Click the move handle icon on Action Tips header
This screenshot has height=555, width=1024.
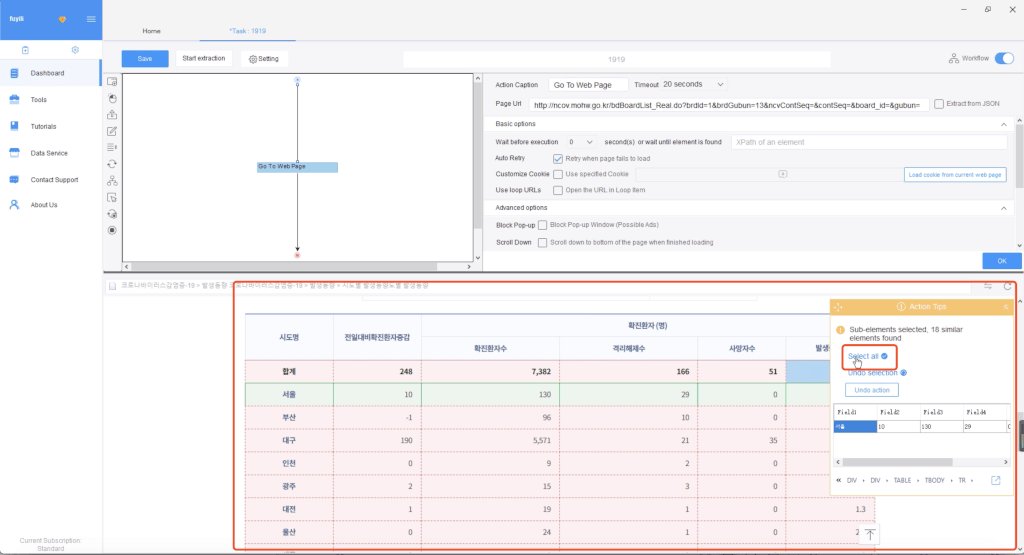point(839,307)
